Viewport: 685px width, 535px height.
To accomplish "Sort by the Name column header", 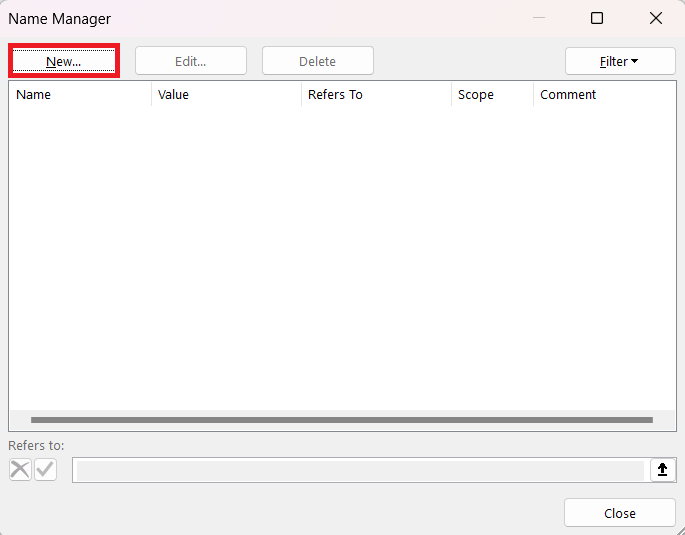I will (80, 94).
